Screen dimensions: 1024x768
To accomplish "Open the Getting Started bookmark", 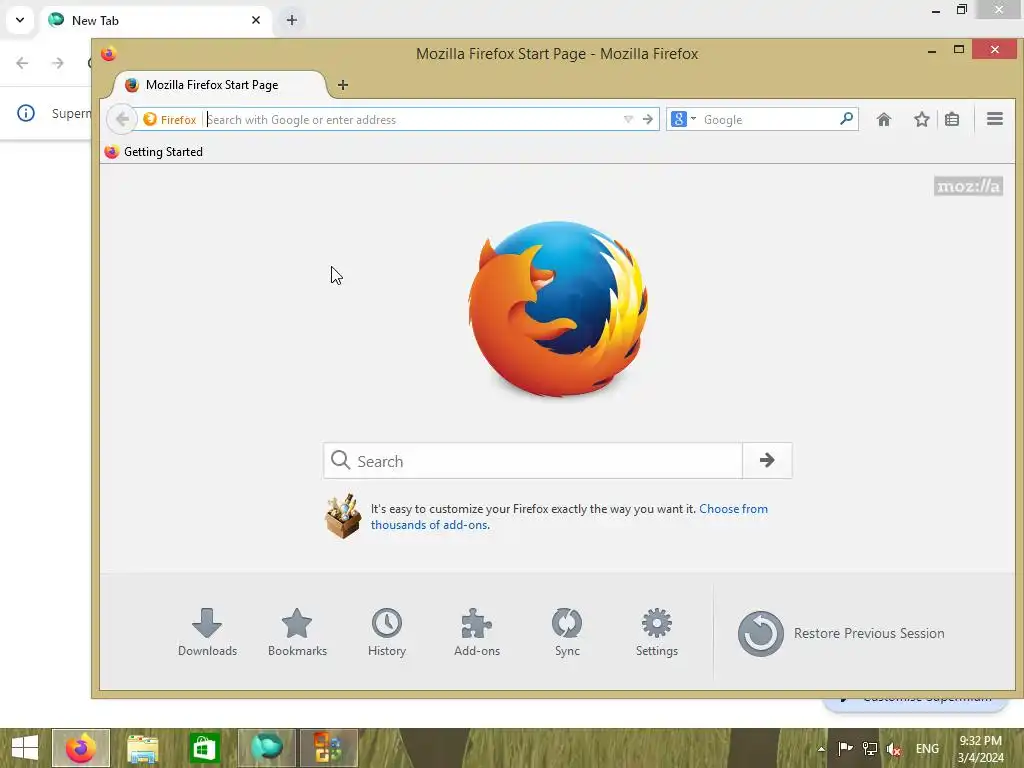I will point(153,152).
